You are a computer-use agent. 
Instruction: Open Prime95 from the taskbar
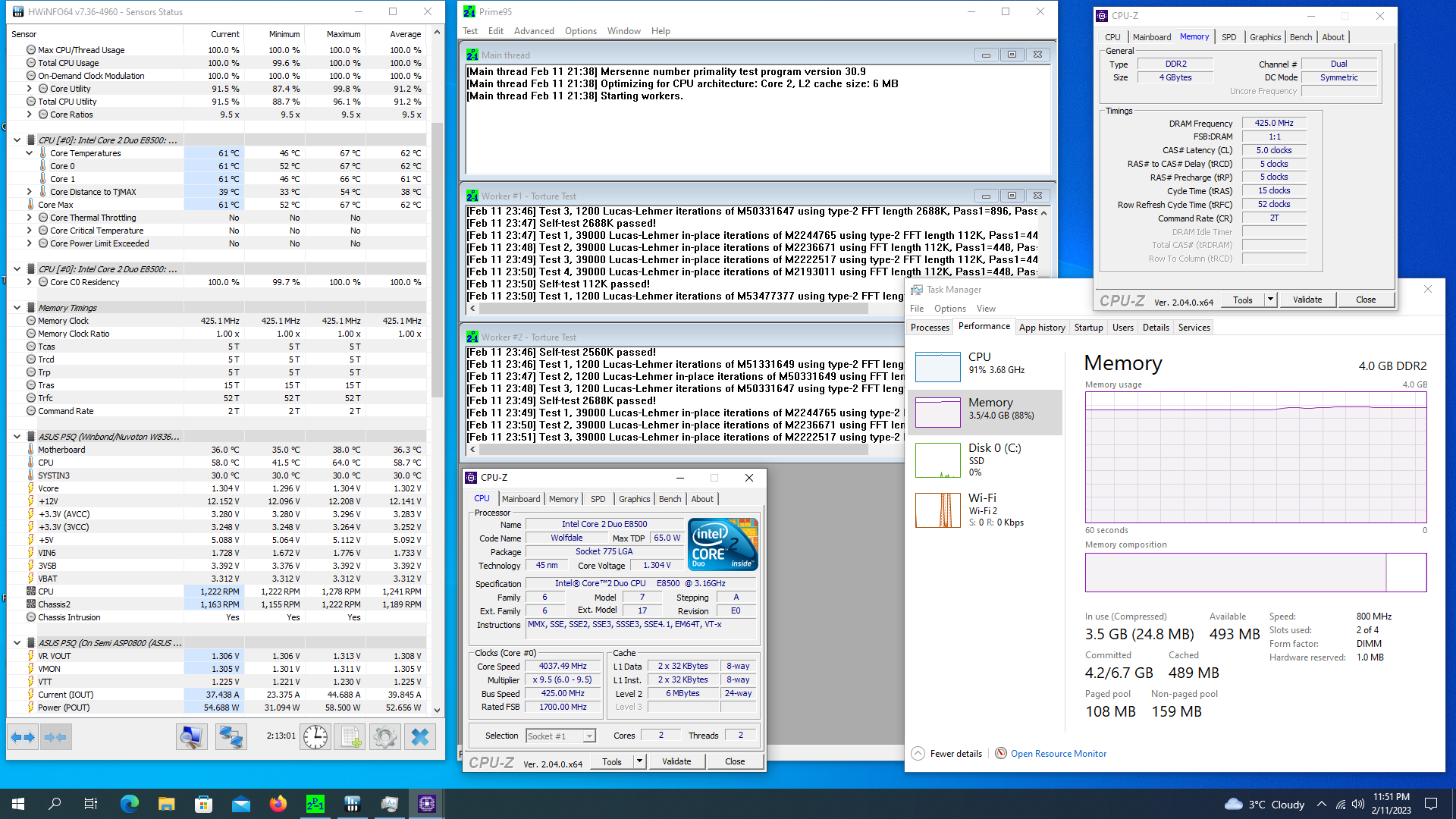click(315, 804)
